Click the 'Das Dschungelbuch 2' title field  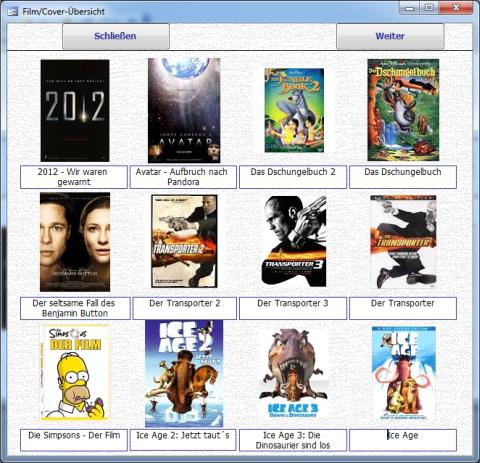point(293,177)
